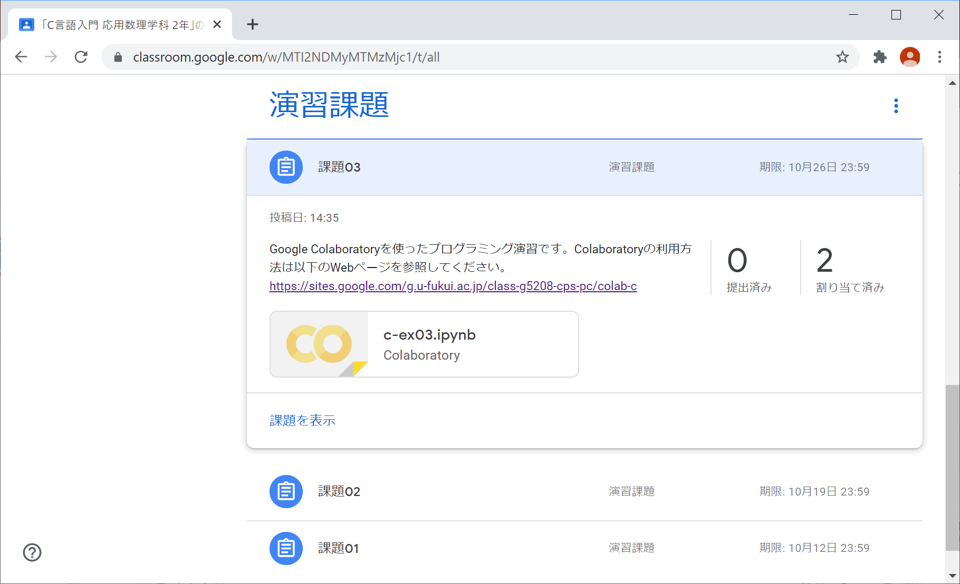Close the C言語入門 browser tab
The height and width of the screenshot is (584, 960).
[x=217, y=24]
